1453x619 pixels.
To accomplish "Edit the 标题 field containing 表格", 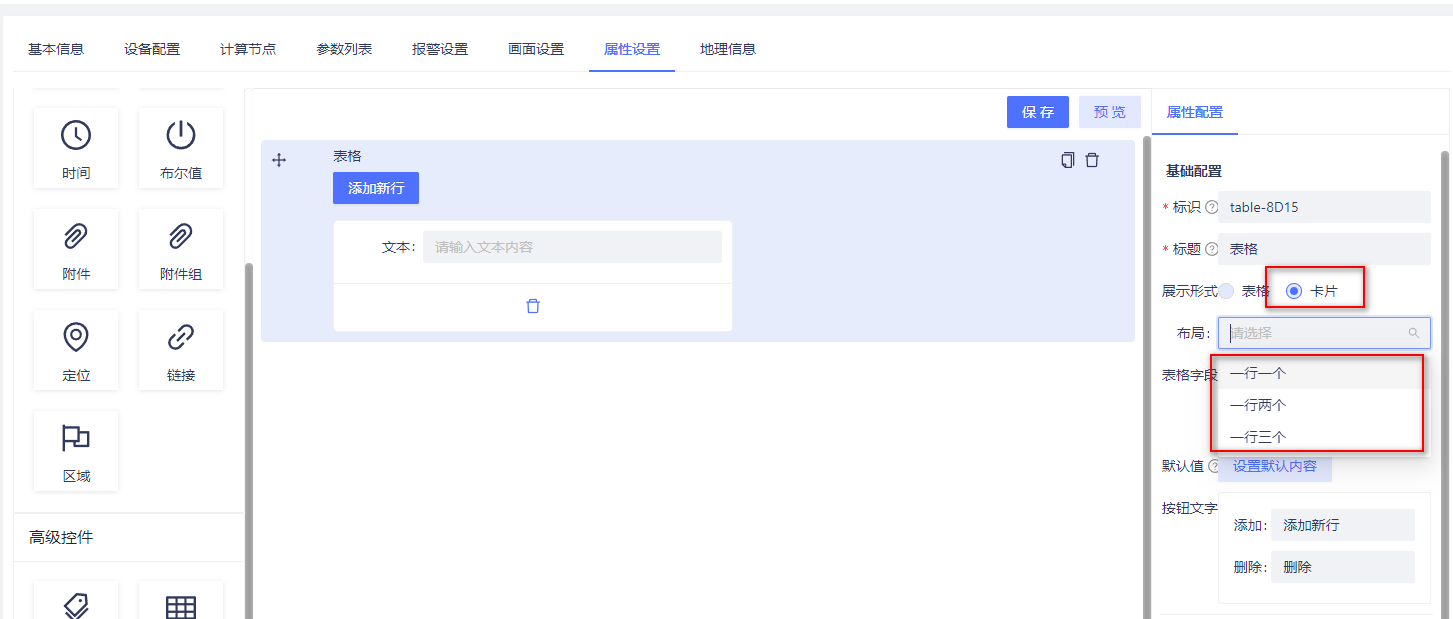I will click(x=1324, y=249).
